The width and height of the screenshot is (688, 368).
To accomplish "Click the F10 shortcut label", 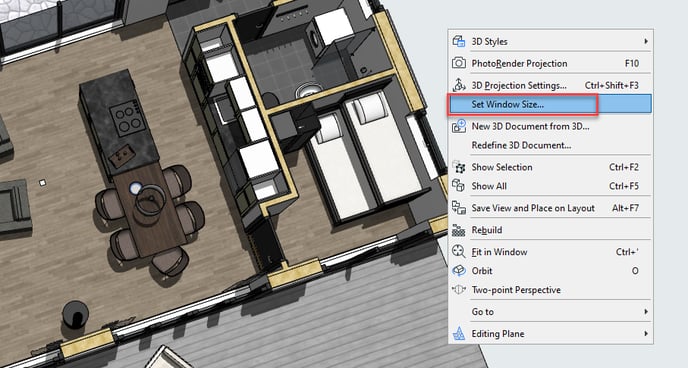I will 631,63.
